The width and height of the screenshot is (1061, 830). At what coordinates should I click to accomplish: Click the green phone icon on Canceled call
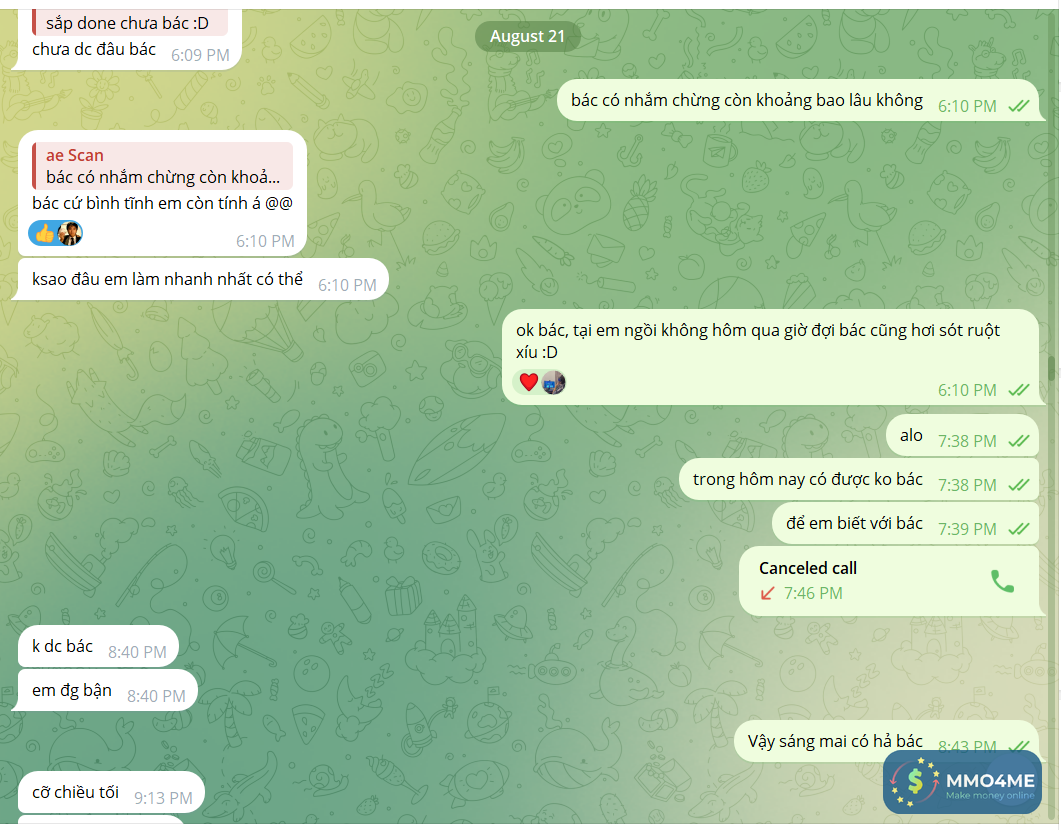1002,581
